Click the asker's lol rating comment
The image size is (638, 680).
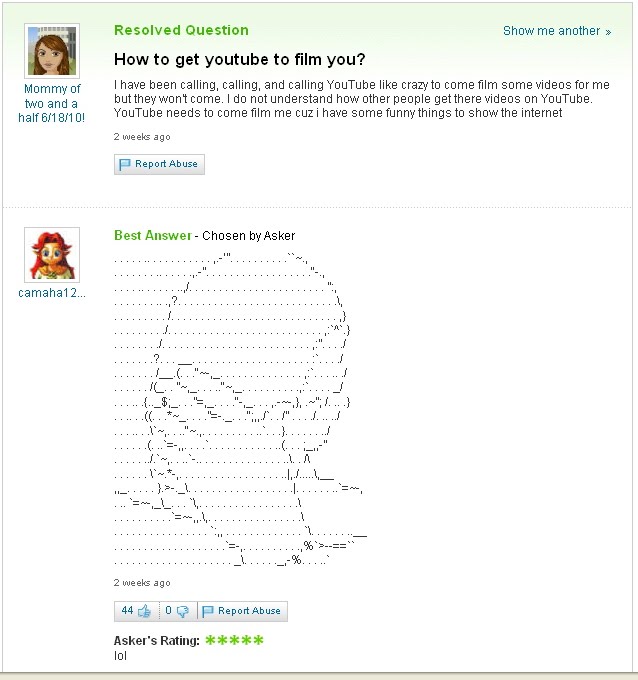coord(120,656)
